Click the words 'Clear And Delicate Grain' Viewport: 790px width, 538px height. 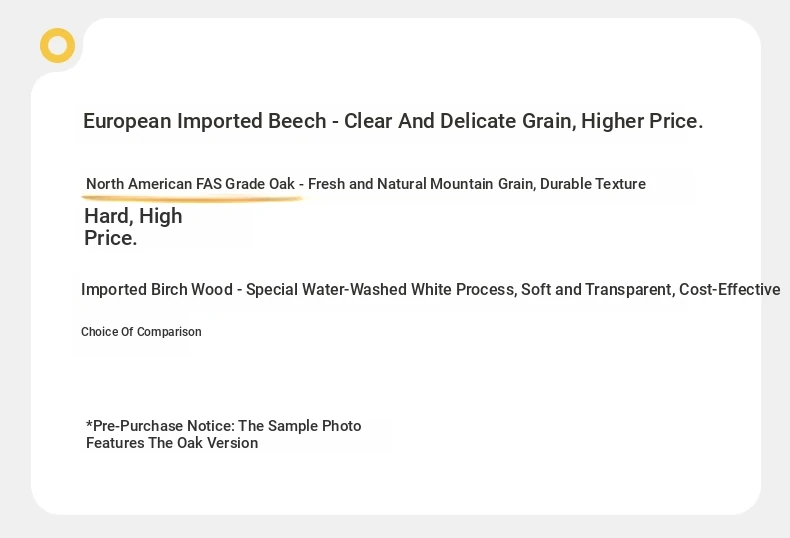click(460, 121)
